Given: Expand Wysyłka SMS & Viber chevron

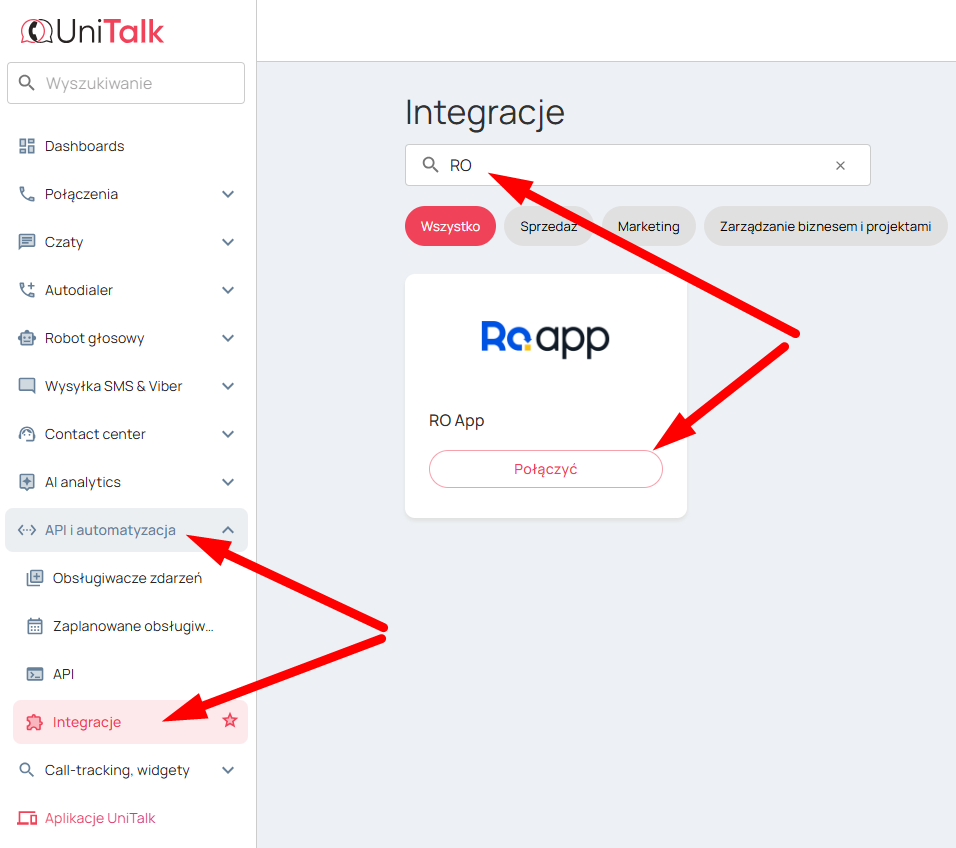Looking at the screenshot, I should 228,386.
